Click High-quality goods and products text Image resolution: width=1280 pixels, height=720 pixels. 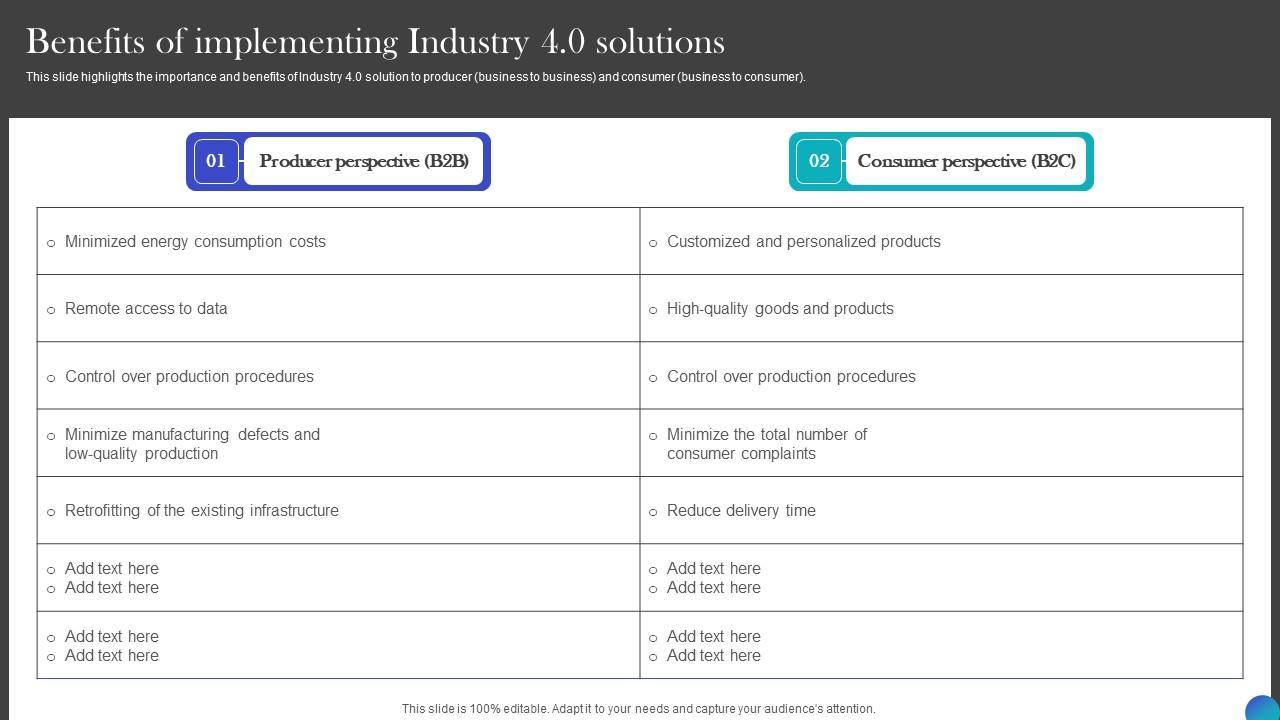point(780,309)
